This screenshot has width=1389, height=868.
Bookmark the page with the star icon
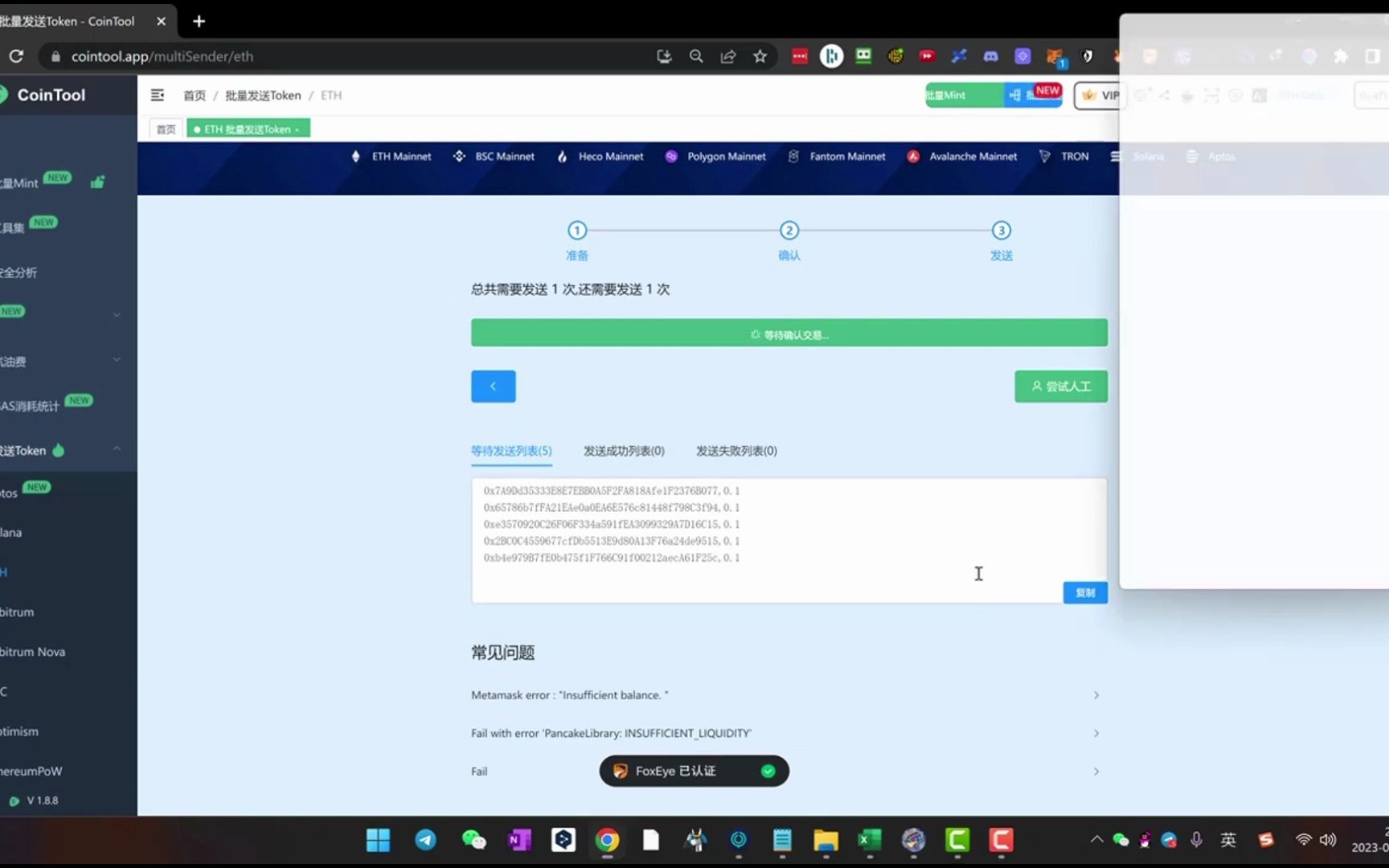[760, 56]
